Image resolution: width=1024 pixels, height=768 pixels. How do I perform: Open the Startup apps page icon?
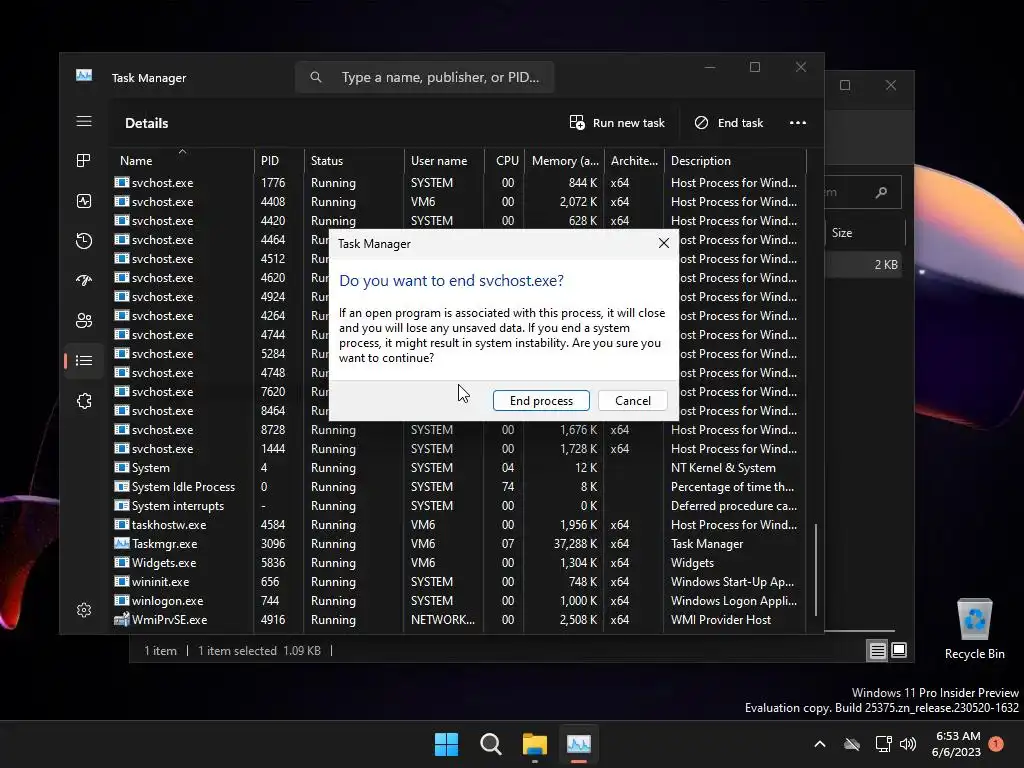(x=84, y=281)
